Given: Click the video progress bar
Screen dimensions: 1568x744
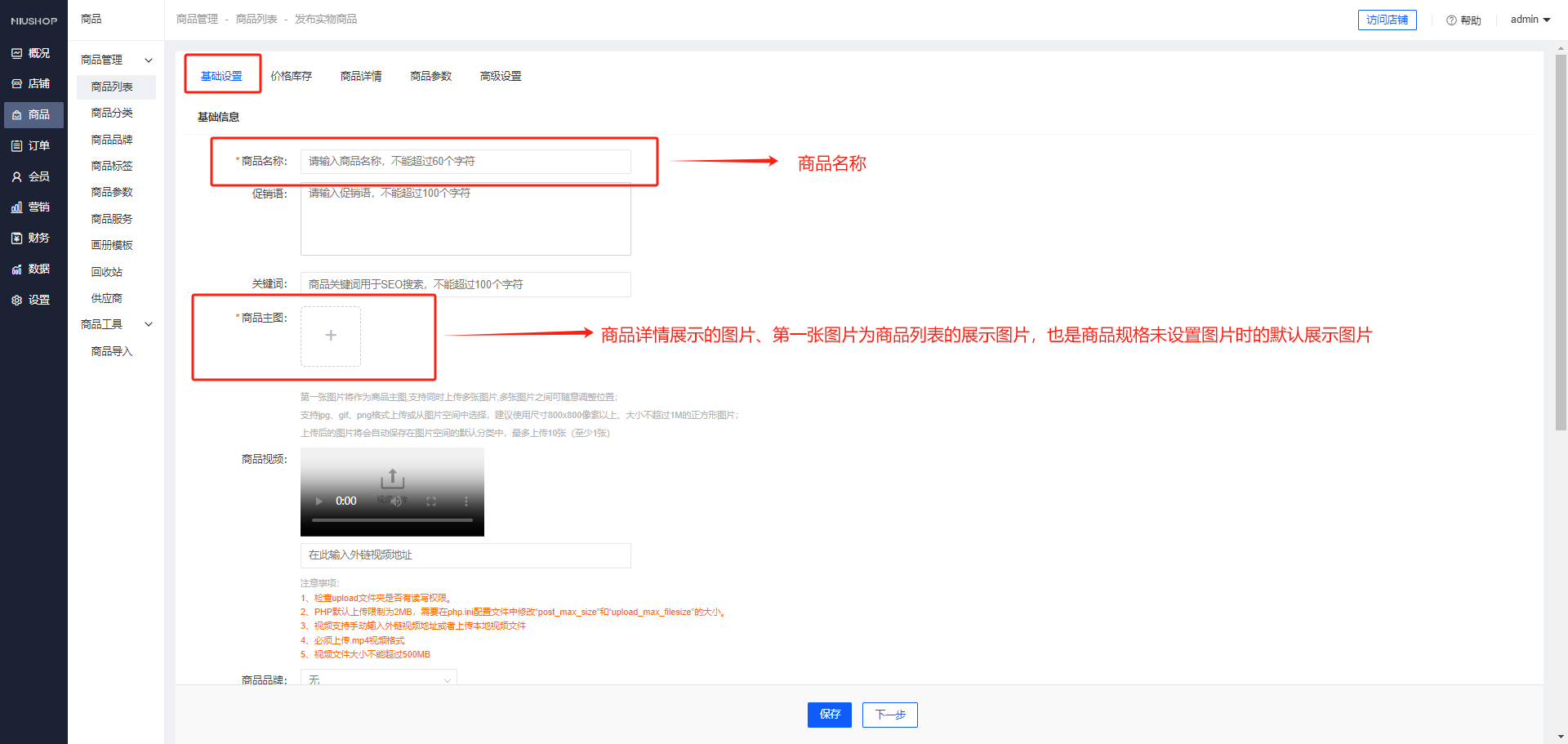Looking at the screenshot, I should point(392,520).
